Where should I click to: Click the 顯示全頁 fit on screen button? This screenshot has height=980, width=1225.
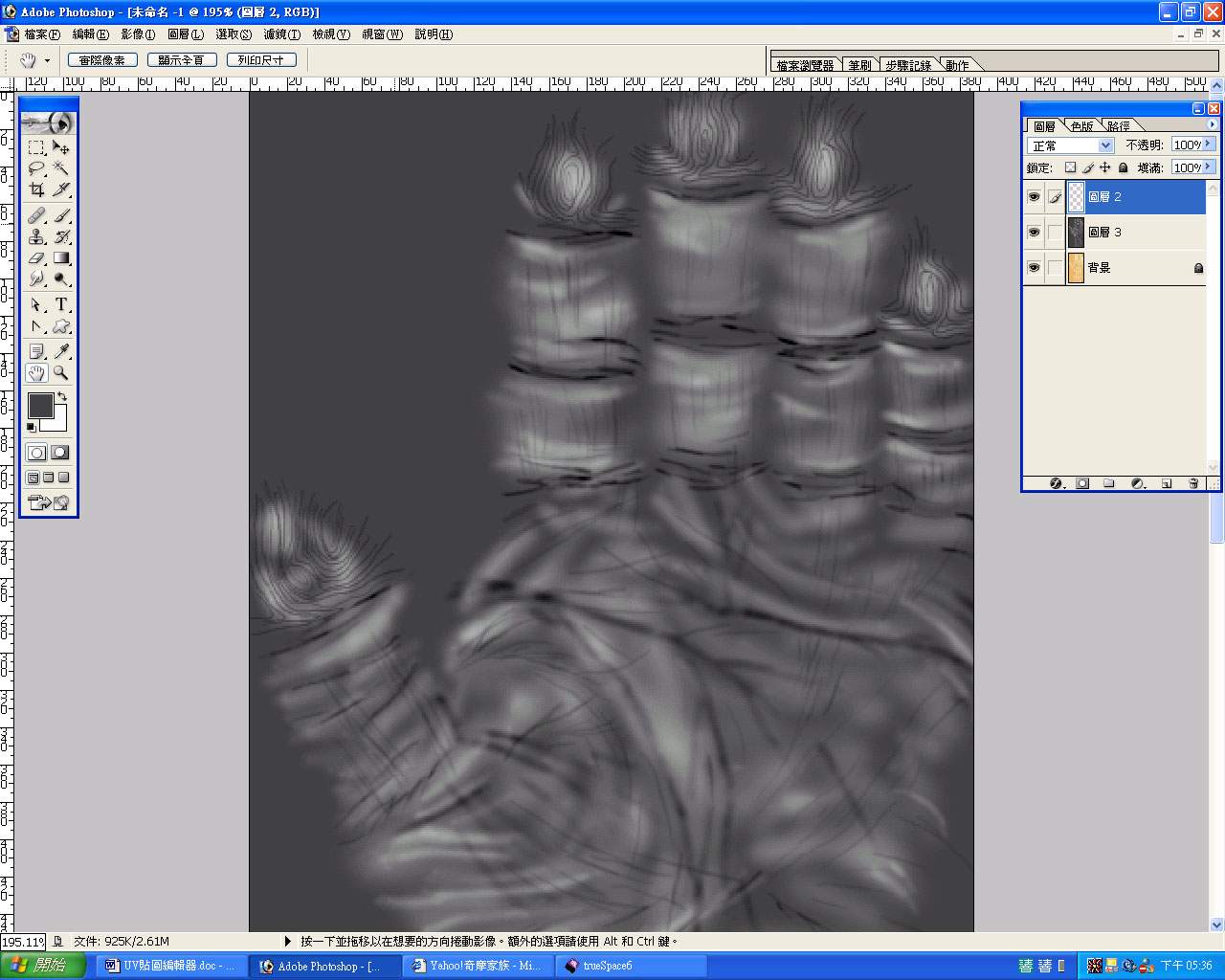(x=182, y=60)
